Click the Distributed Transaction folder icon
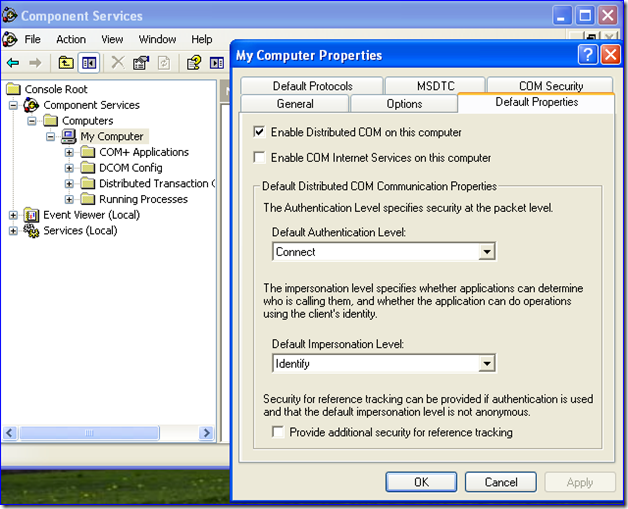This screenshot has height=509, width=628. 88,183
